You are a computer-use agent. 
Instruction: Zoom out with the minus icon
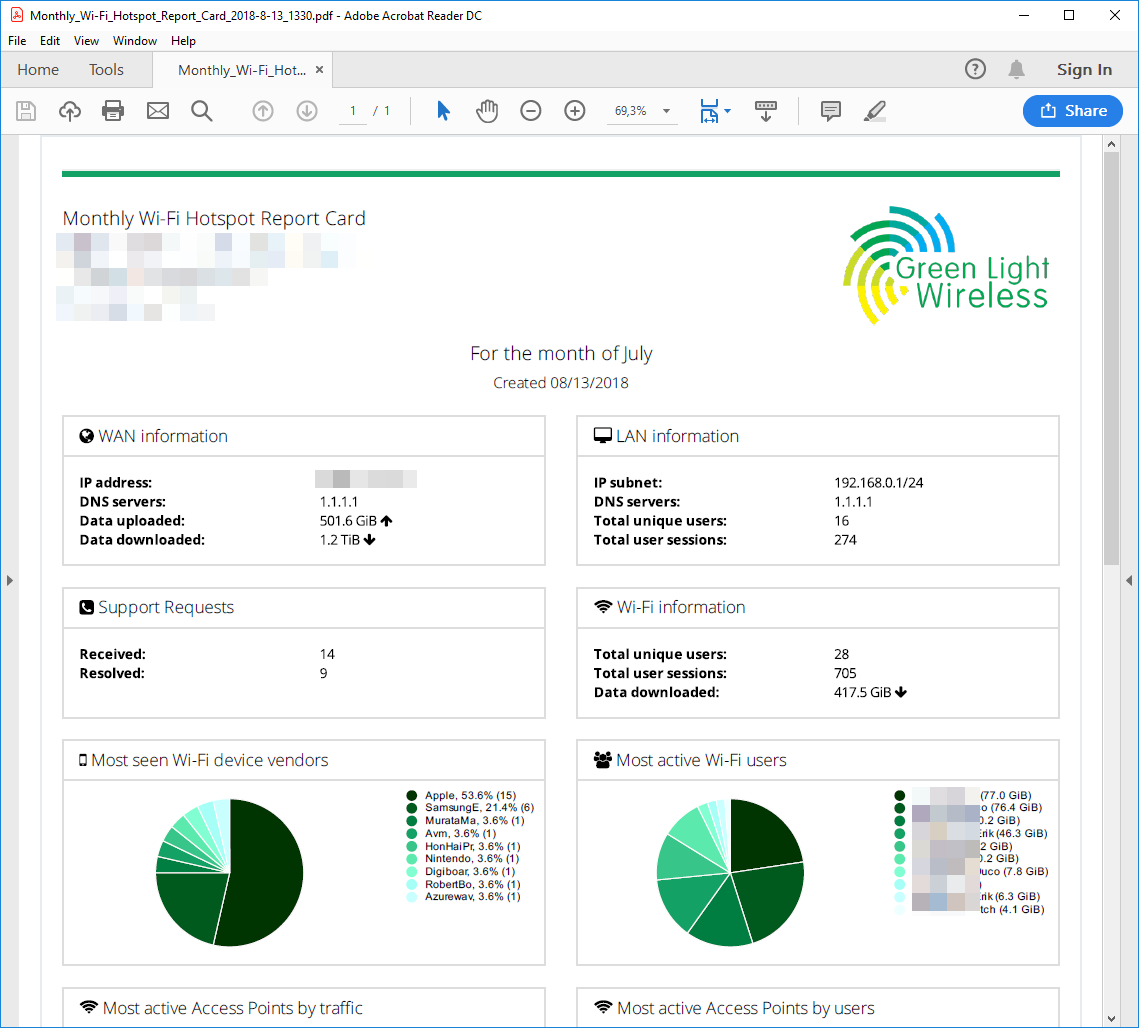coord(531,111)
